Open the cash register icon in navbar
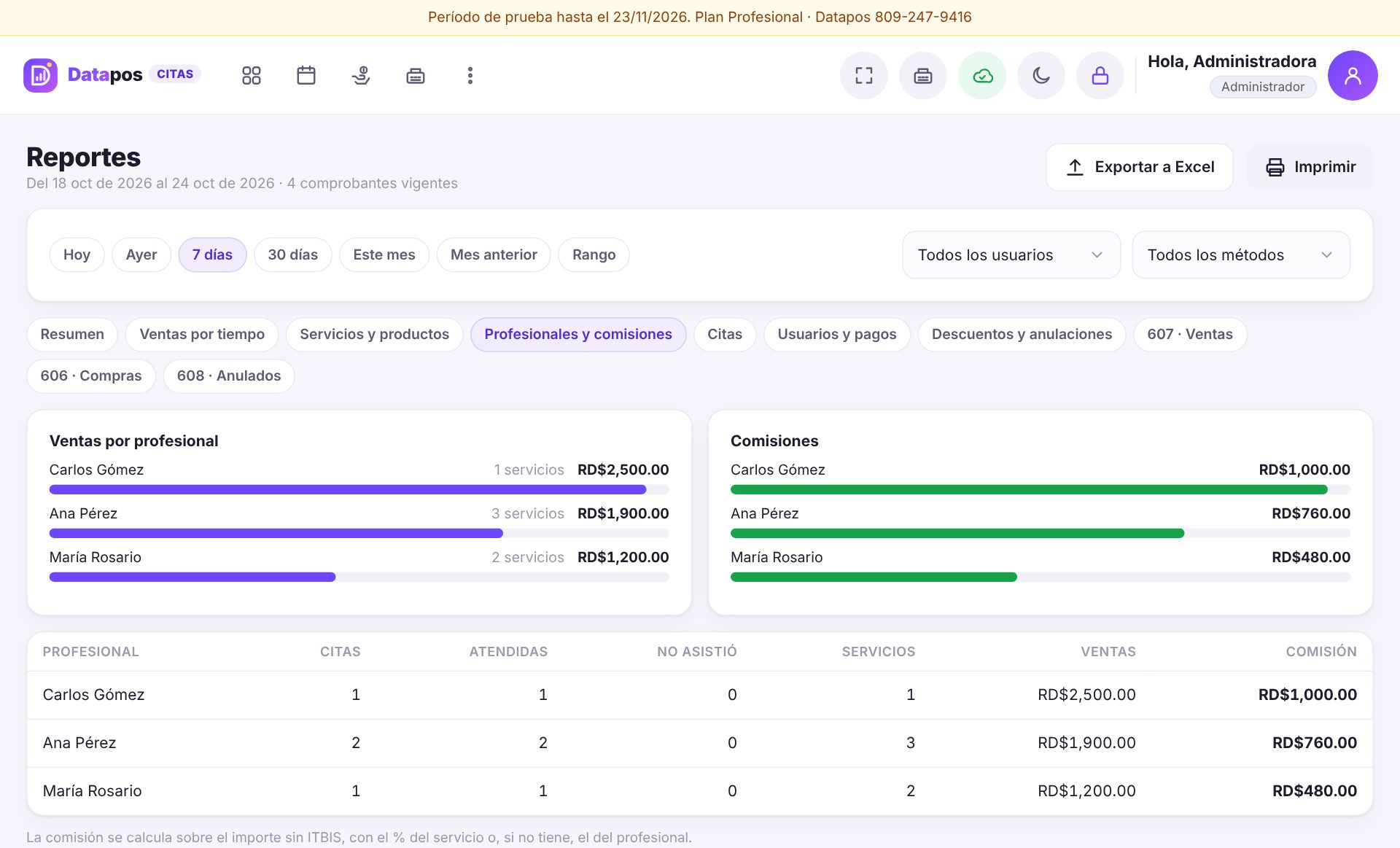 tap(416, 76)
